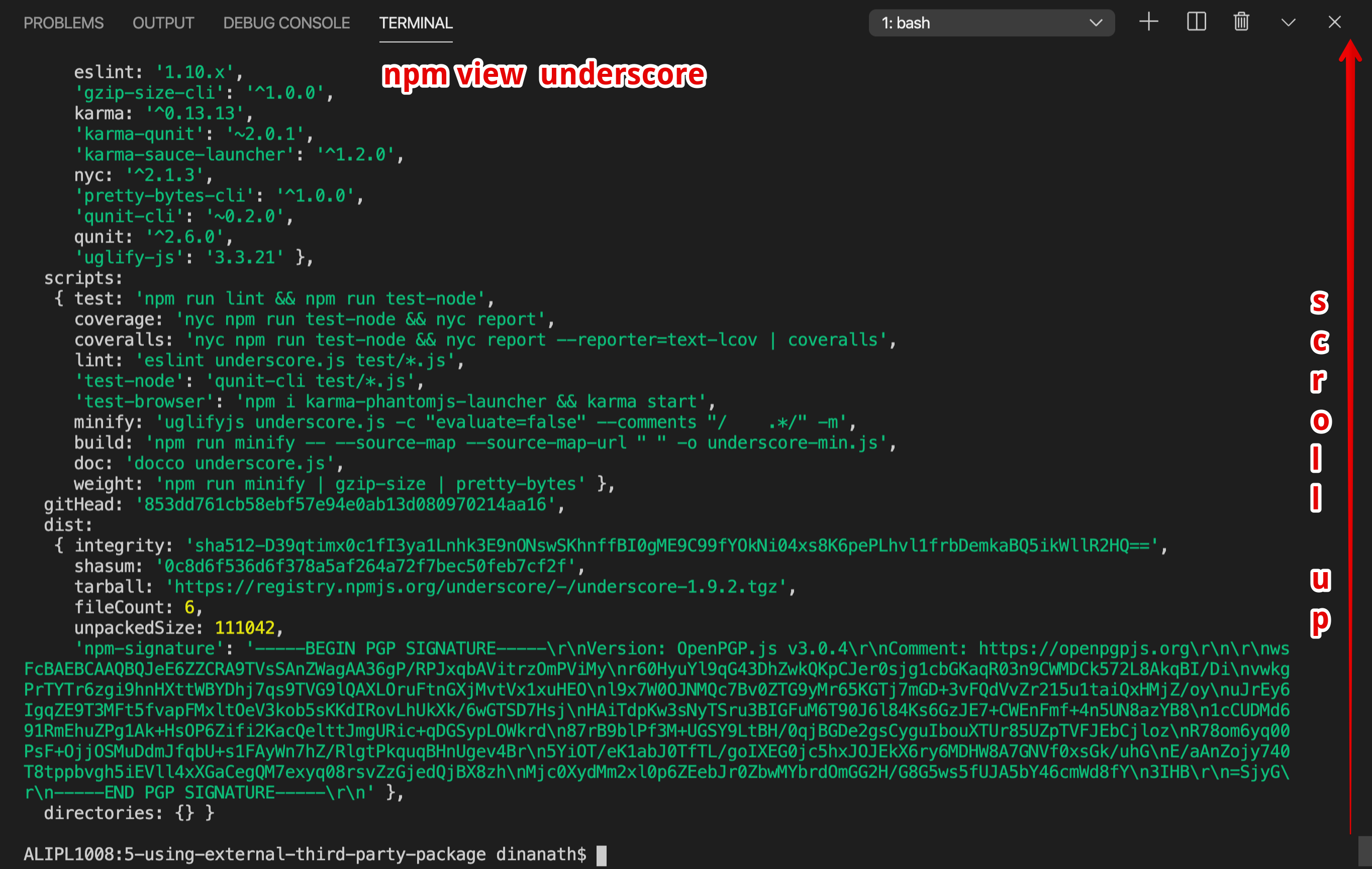The height and width of the screenshot is (869, 1372).
Task: Activate the TERMINAL tab
Action: [x=415, y=23]
